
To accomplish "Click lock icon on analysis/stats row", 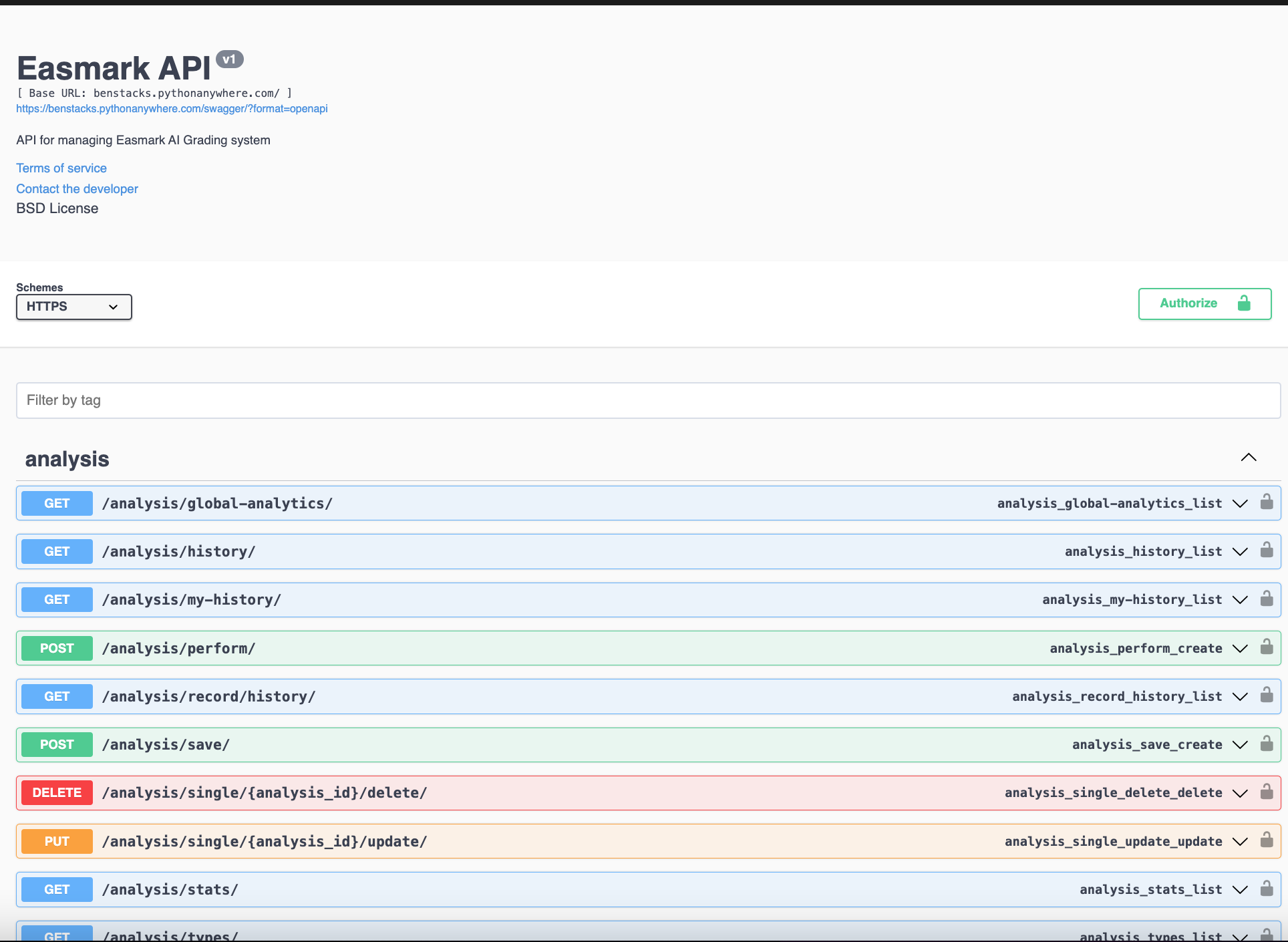I will click(1266, 889).
